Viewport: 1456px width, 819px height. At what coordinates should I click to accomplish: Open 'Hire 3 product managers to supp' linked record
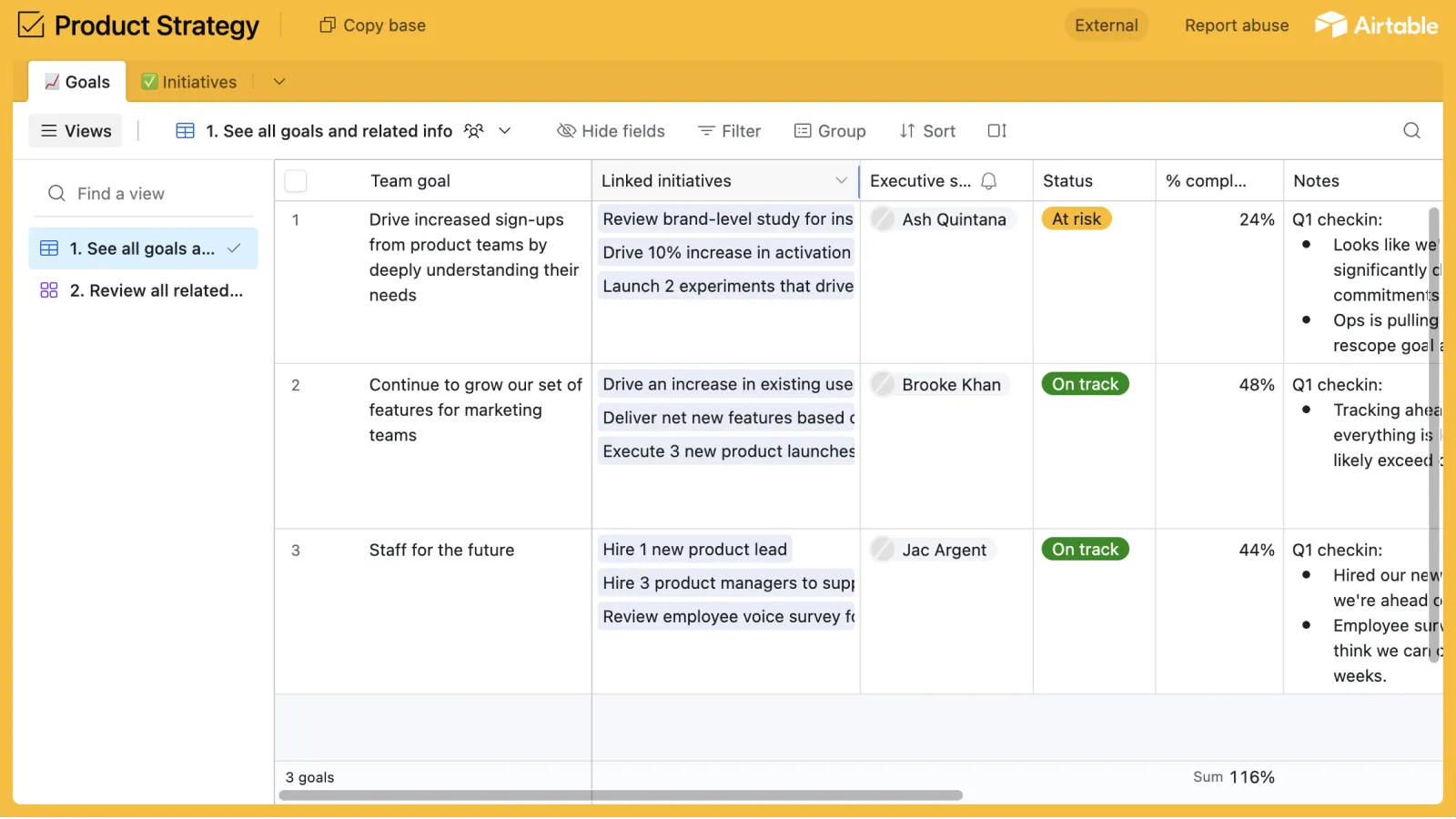click(x=726, y=583)
